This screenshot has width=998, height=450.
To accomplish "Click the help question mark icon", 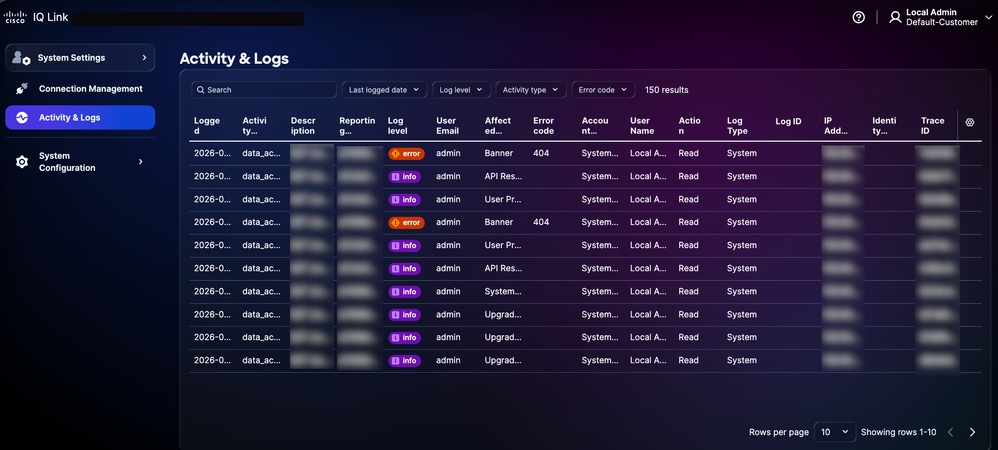I will click(x=859, y=17).
